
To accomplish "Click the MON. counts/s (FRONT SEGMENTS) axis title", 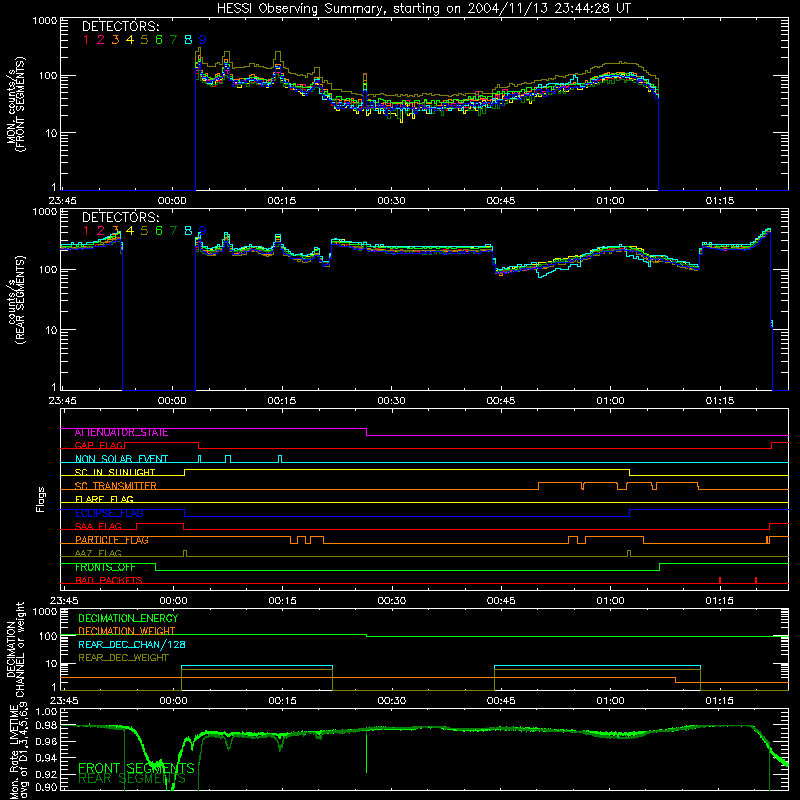I will click(16, 104).
